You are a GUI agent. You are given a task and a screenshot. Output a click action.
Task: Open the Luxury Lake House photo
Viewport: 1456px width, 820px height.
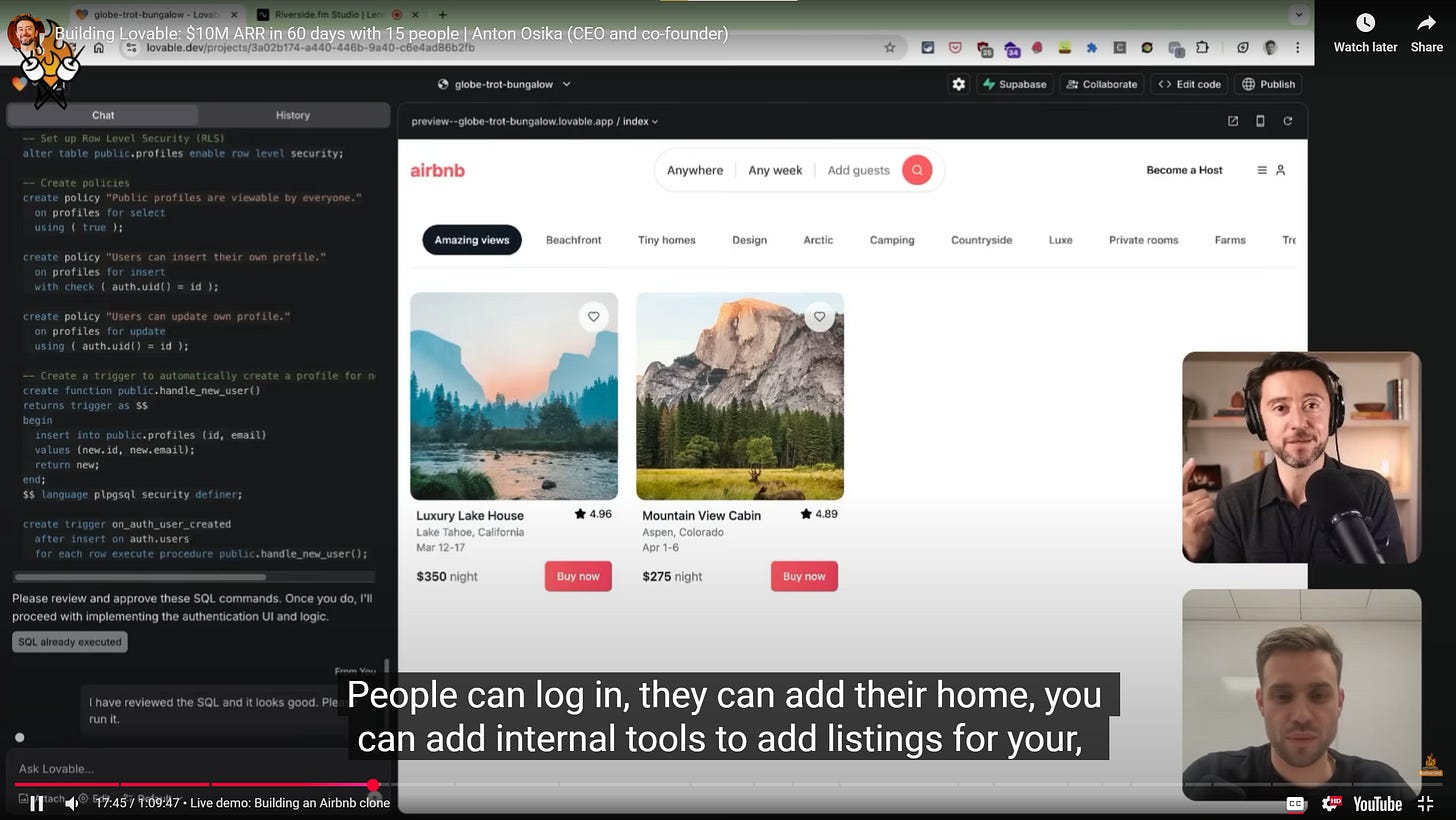point(514,396)
